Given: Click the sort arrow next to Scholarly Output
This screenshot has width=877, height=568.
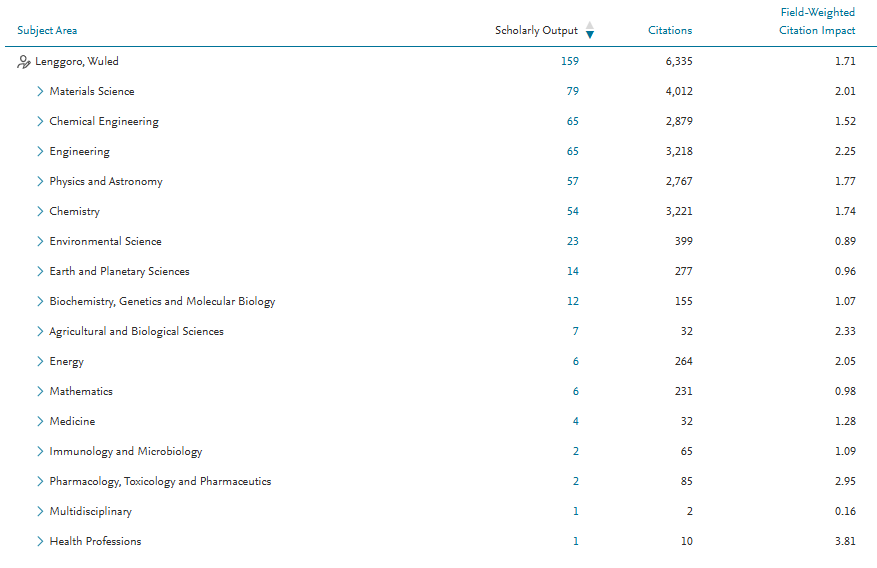Looking at the screenshot, I should (590, 31).
